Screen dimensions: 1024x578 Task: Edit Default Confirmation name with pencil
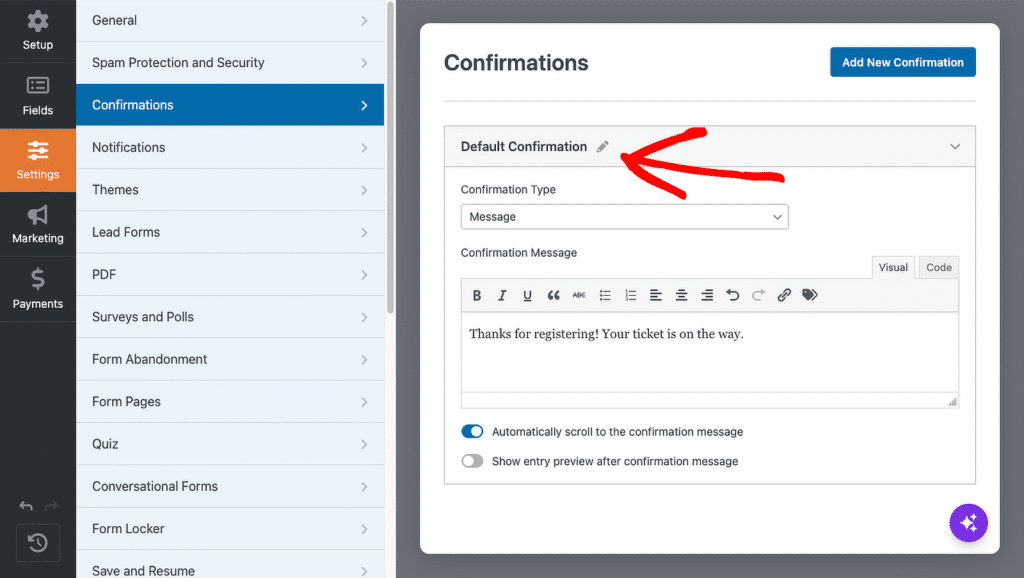pyautogui.click(x=602, y=146)
